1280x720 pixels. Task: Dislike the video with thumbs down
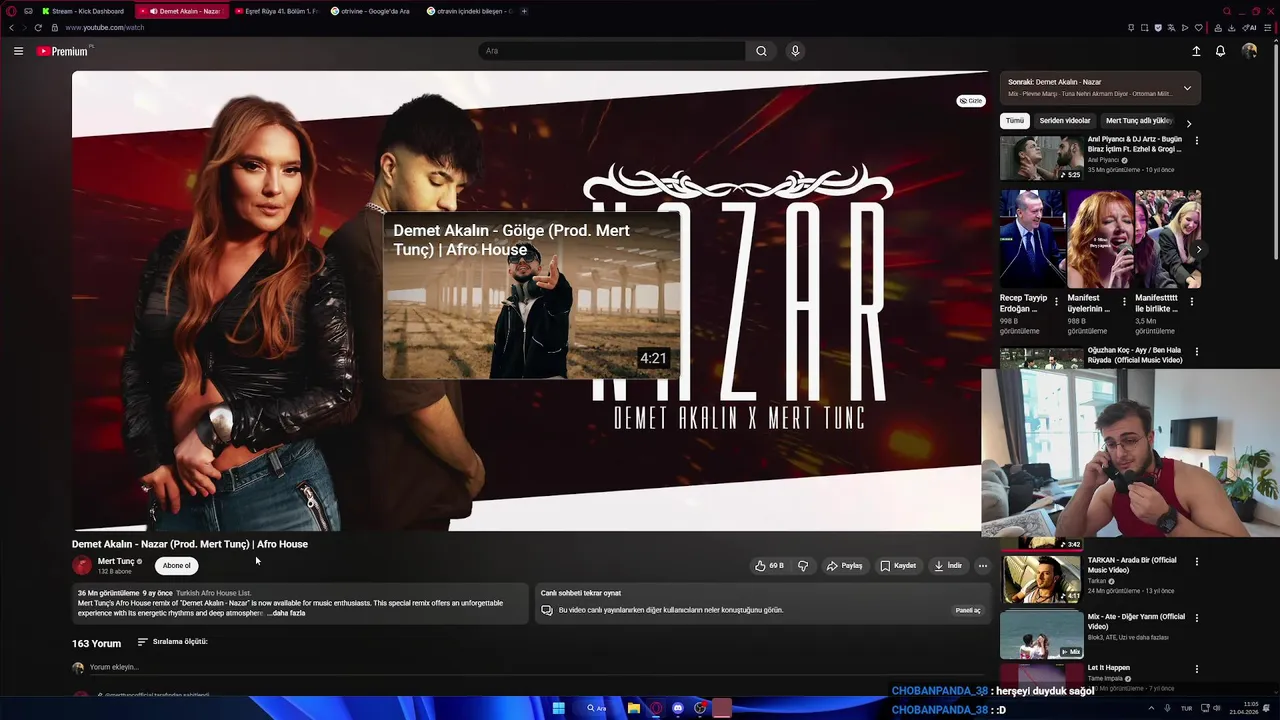803,566
